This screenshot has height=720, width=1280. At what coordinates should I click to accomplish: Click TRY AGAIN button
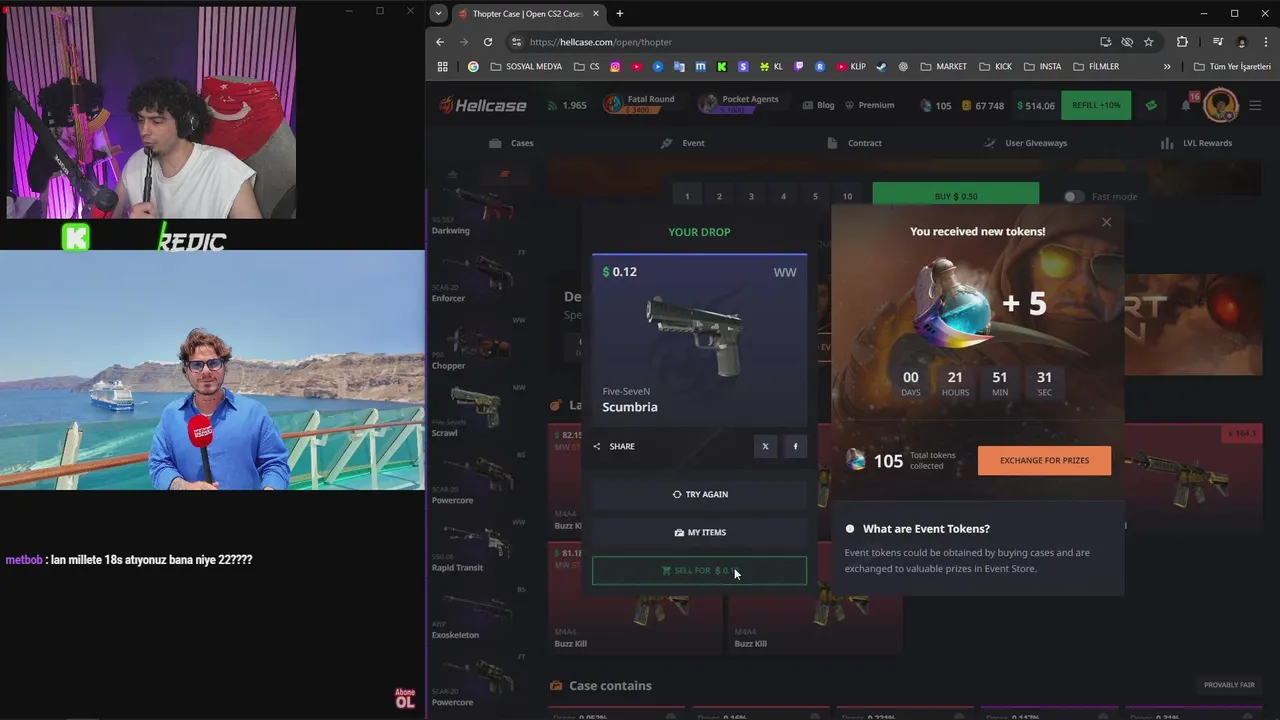pyautogui.click(x=699, y=494)
